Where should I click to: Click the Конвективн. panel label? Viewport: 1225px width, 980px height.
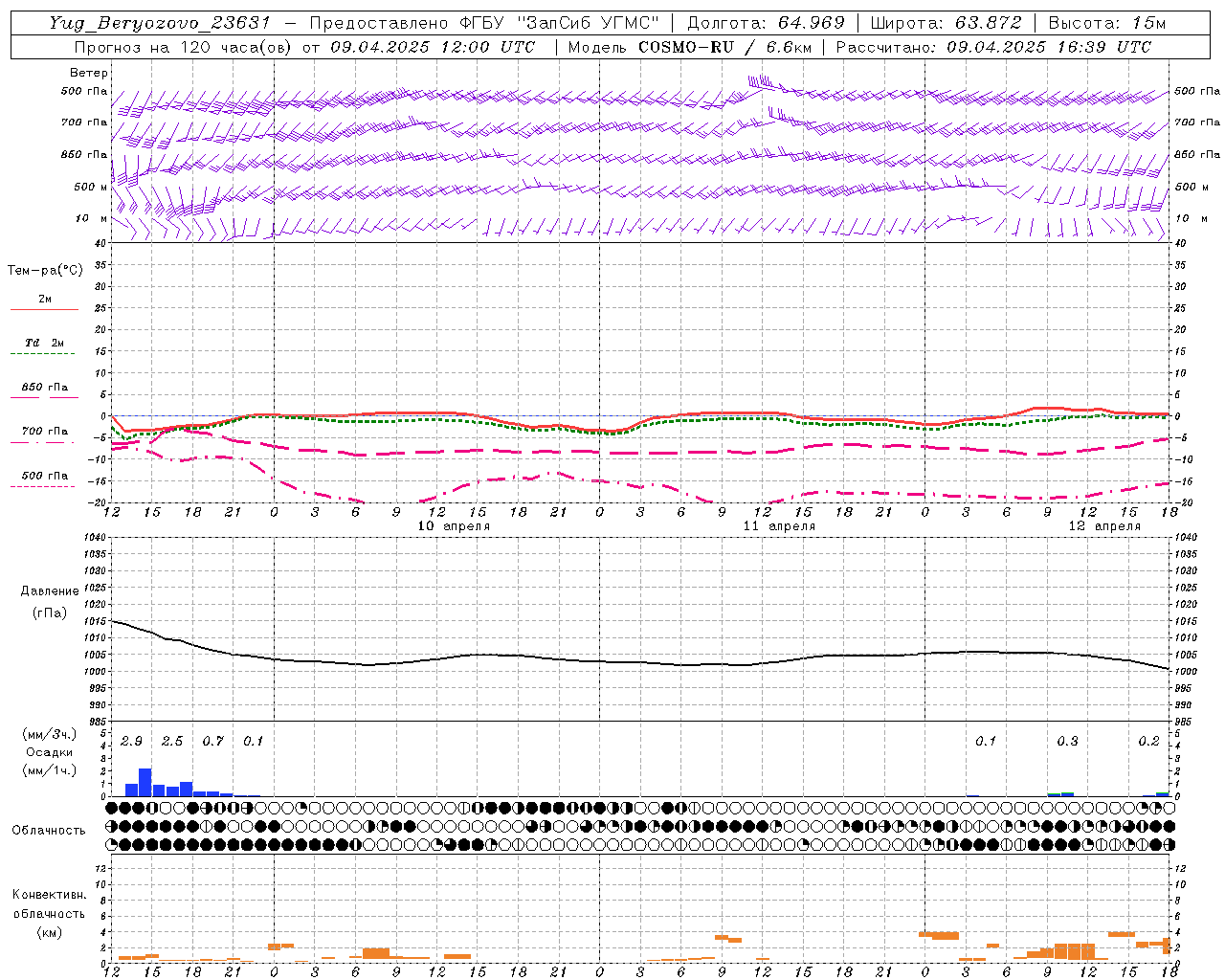tap(50, 895)
